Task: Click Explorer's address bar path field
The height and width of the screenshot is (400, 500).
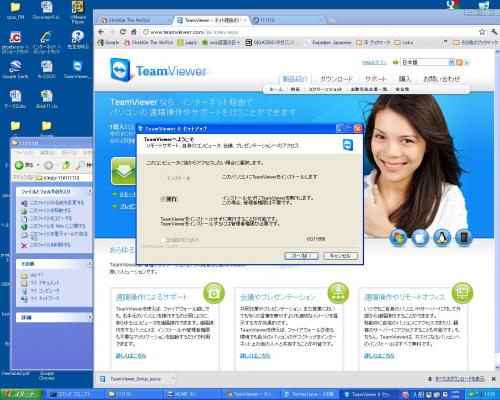Action: pos(63,178)
